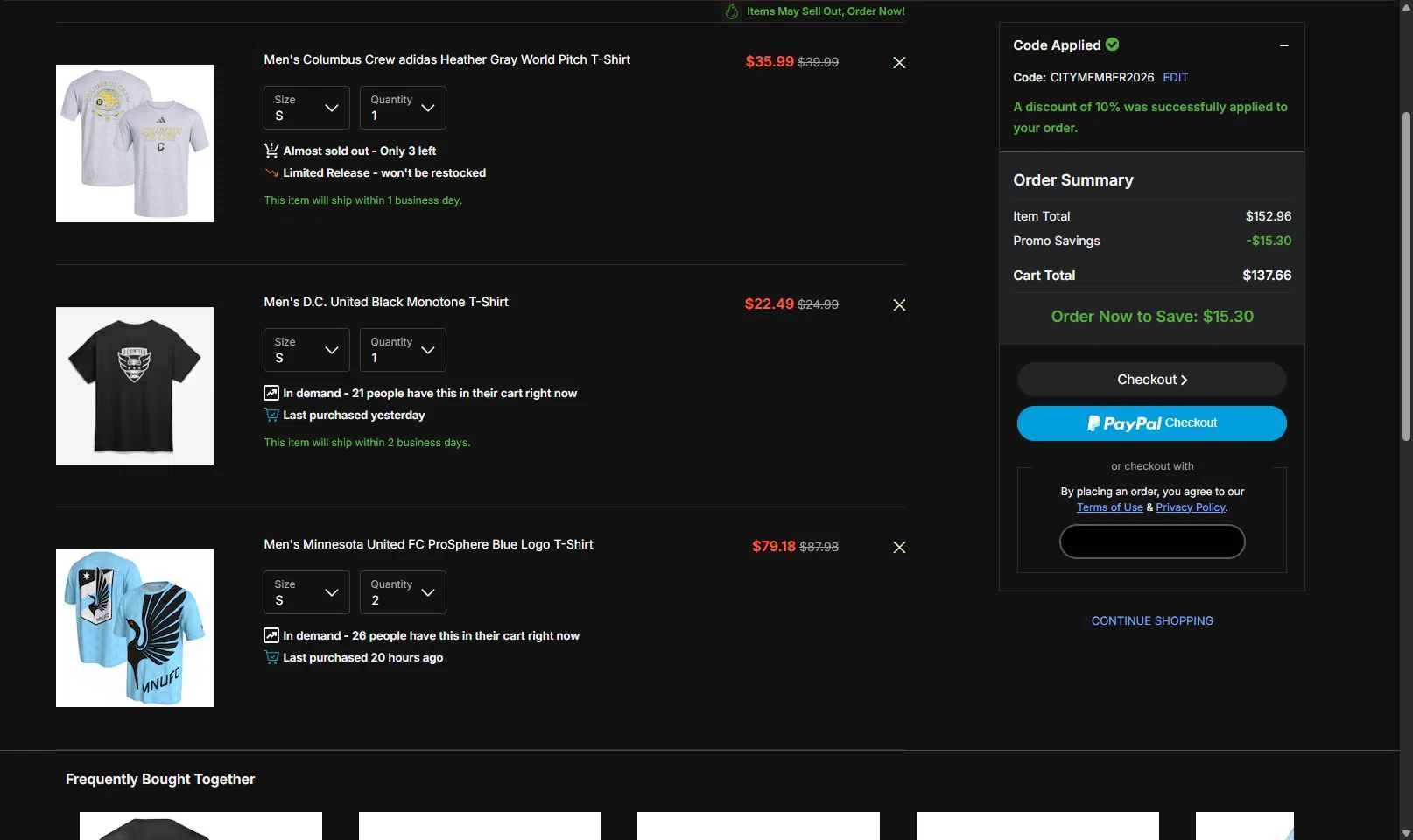Click the Limited Release trend-down icon
This screenshot has width=1413, height=840.
[271, 173]
